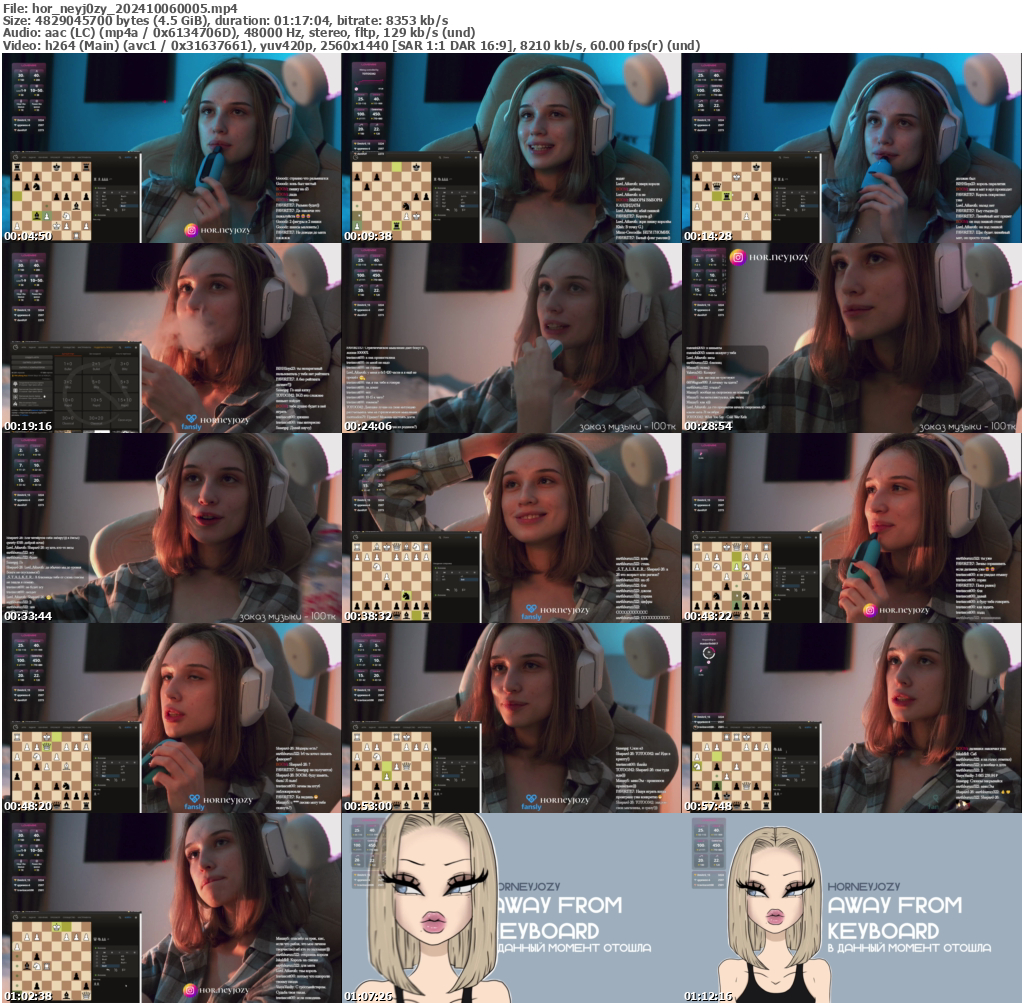Screen dimensions: 1024x1003
Task: Toggle the Stockfish engine evaluation switch
Action: coord(96,188)
